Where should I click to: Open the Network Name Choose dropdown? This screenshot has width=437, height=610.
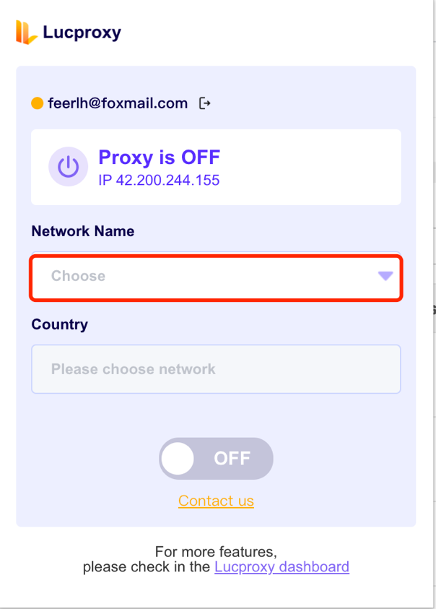click(216, 278)
